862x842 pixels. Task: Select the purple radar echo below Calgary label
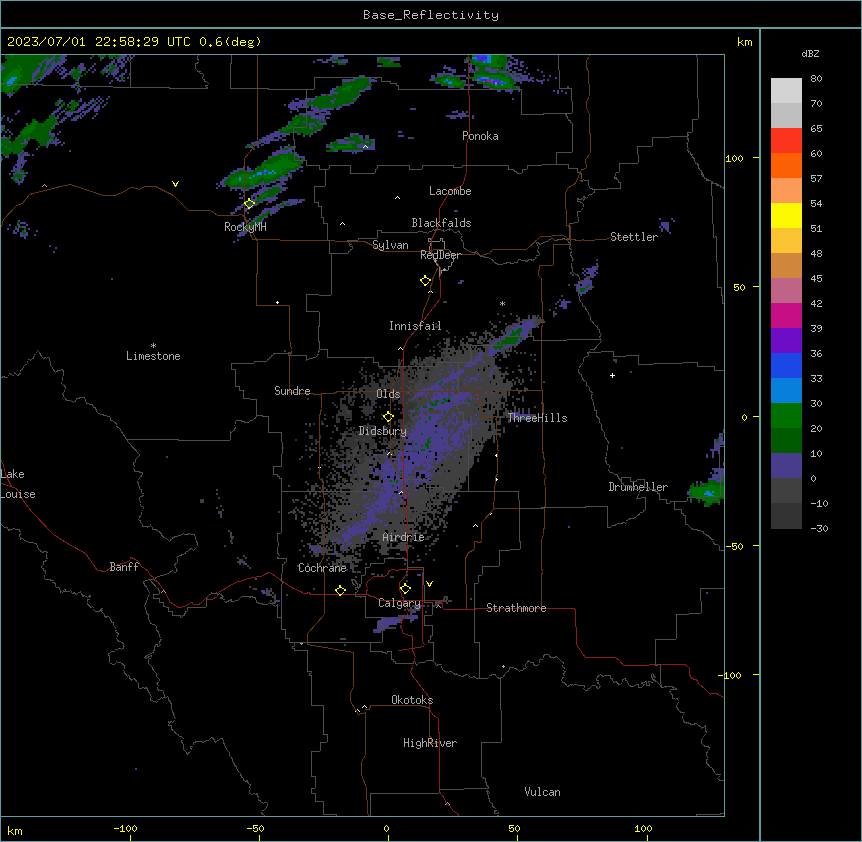396,623
